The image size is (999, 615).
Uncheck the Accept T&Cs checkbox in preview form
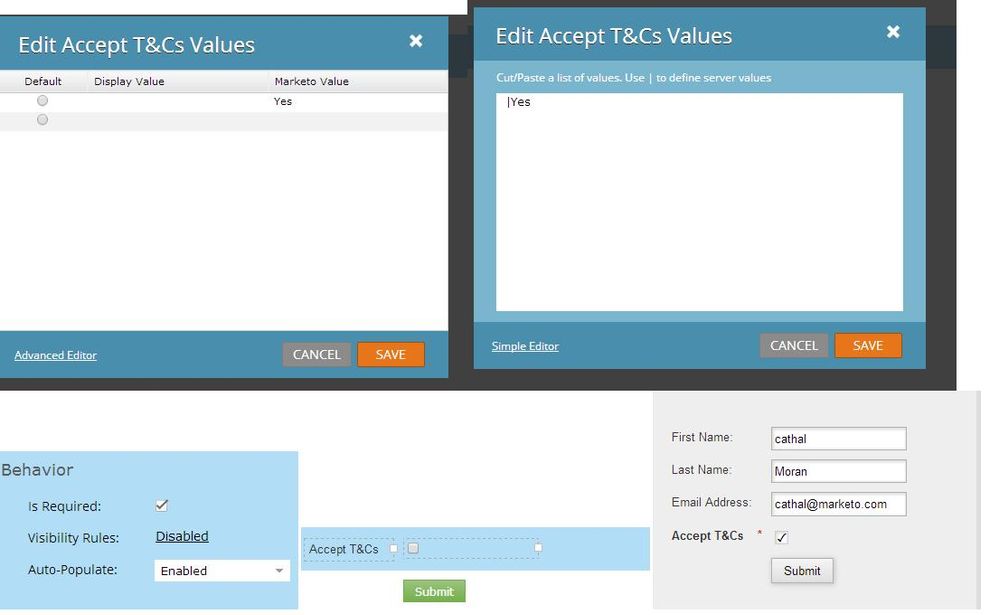tap(781, 537)
